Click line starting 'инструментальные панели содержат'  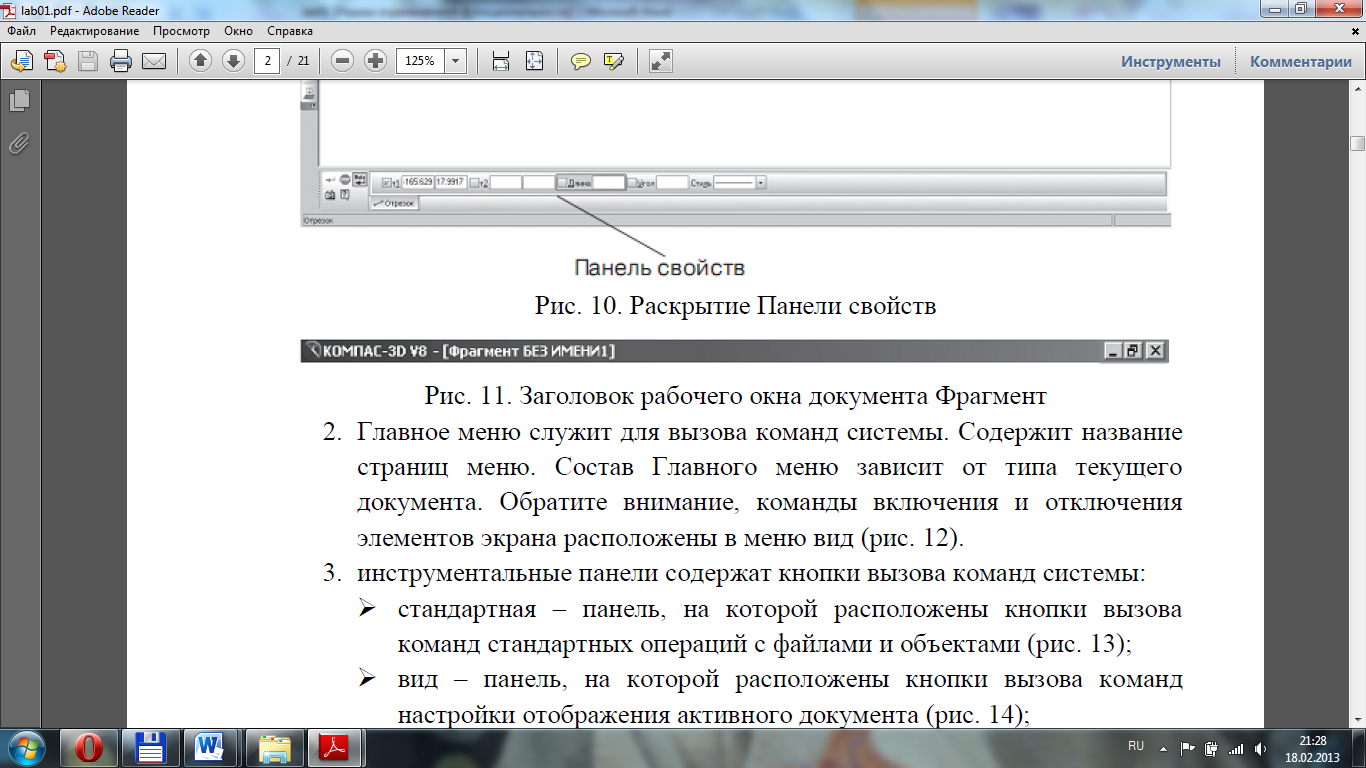[751, 574]
